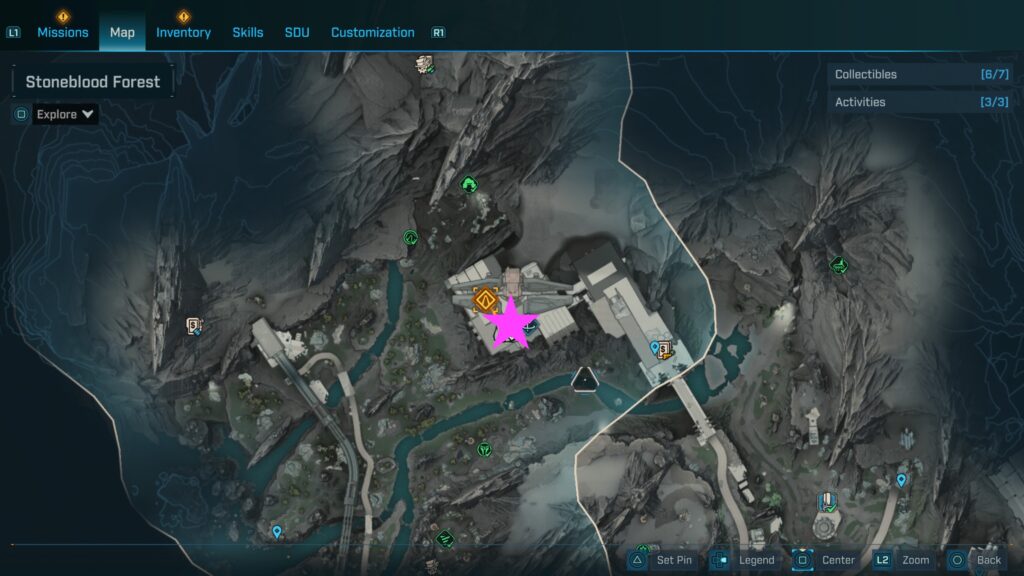Click the Zoom control
Viewport: 1024px width, 576px height.
pos(904,560)
